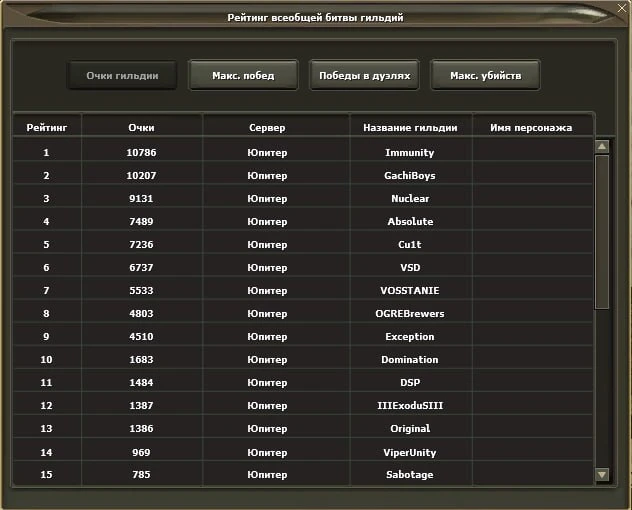Select the Domination guild name
The image size is (632, 510).
[410, 360]
